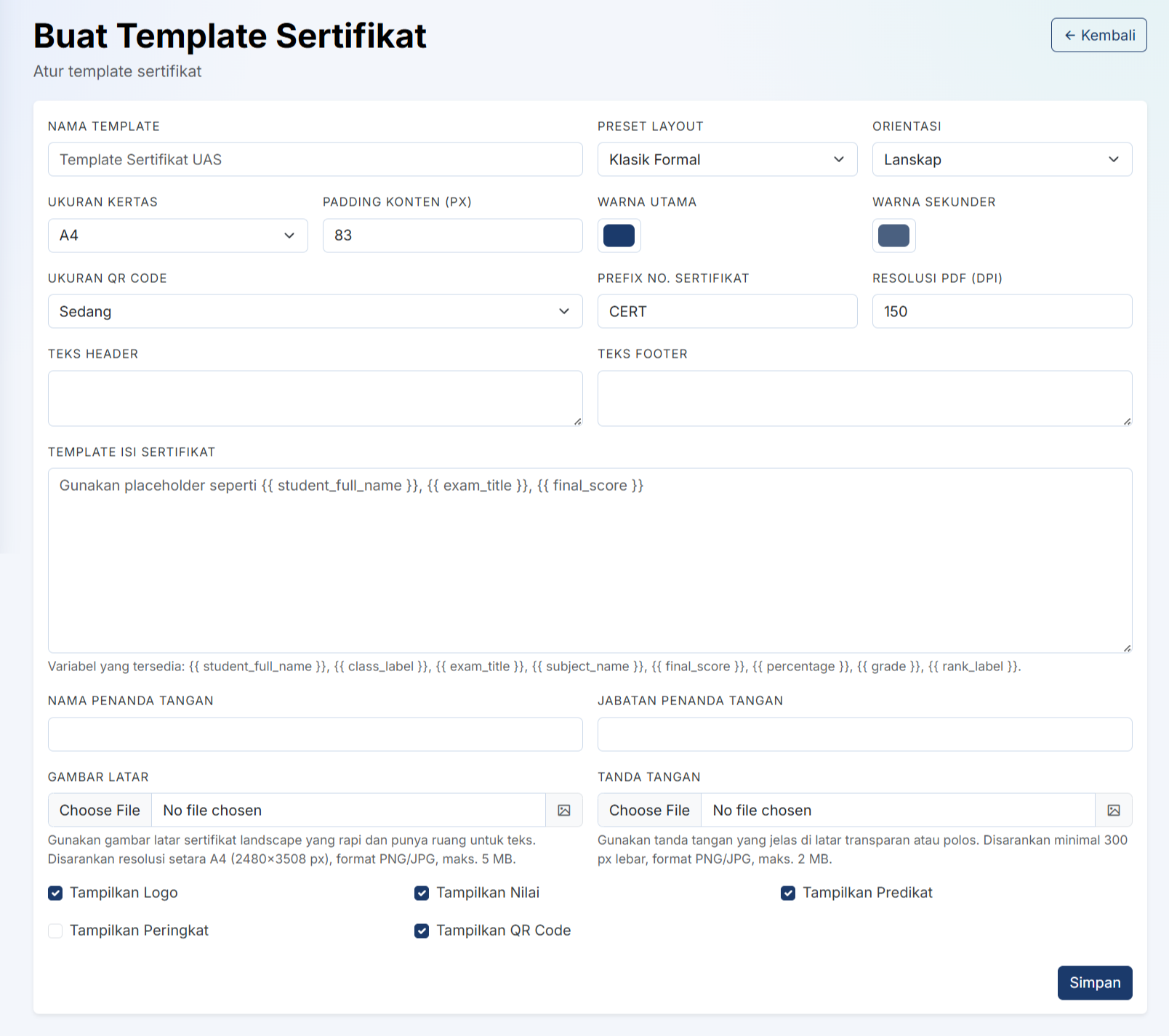Image resolution: width=1169 pixels, height=1036 pixels.
Task: Open the Preset Layout dropdown
Action: tap(727, 159)
